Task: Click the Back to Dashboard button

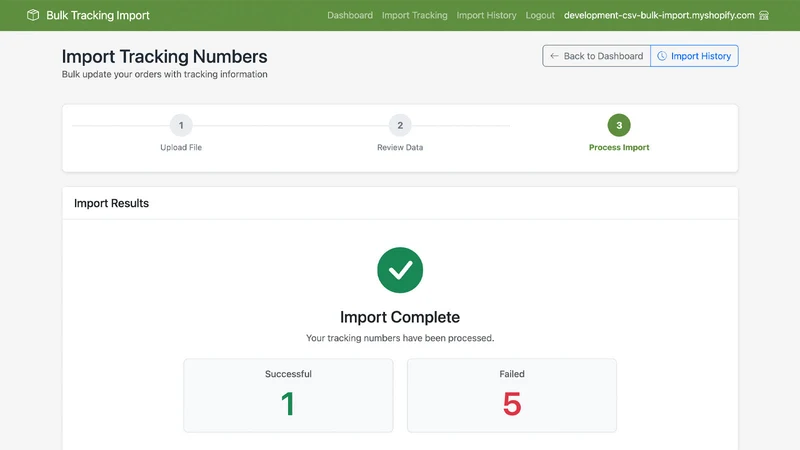Action: (596, 56)
